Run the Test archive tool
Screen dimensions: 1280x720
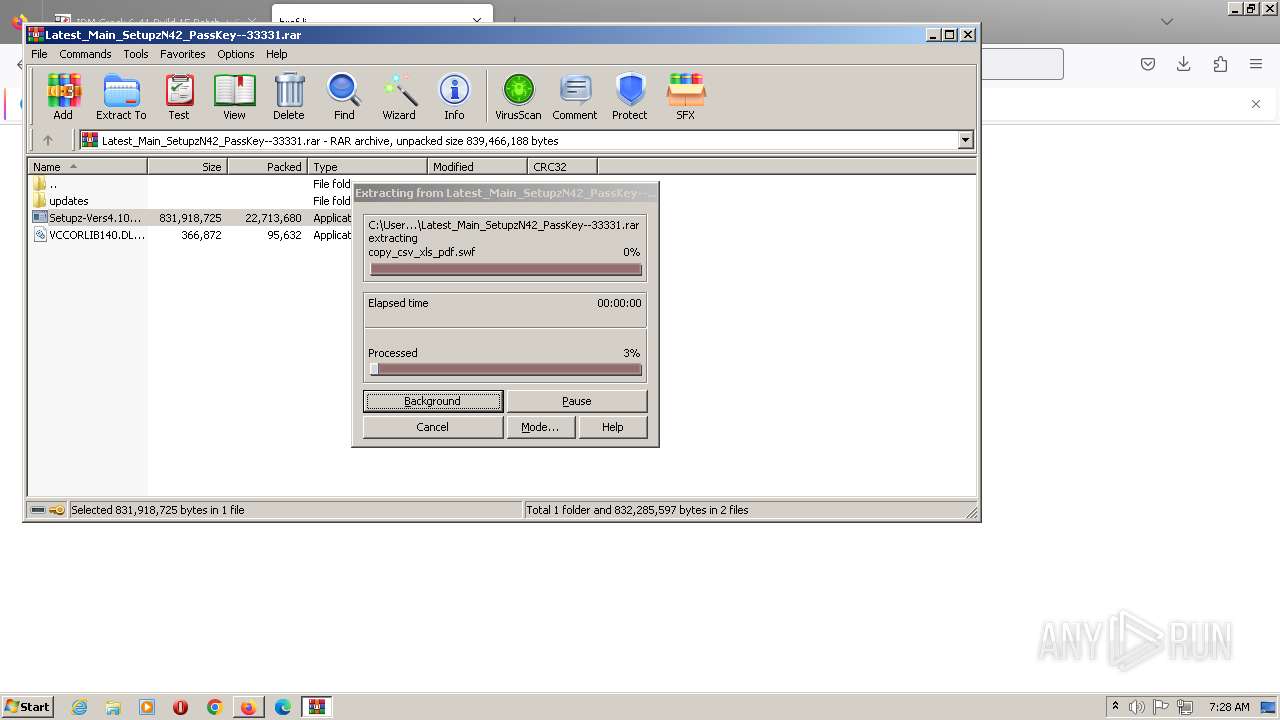coord(179,97)
